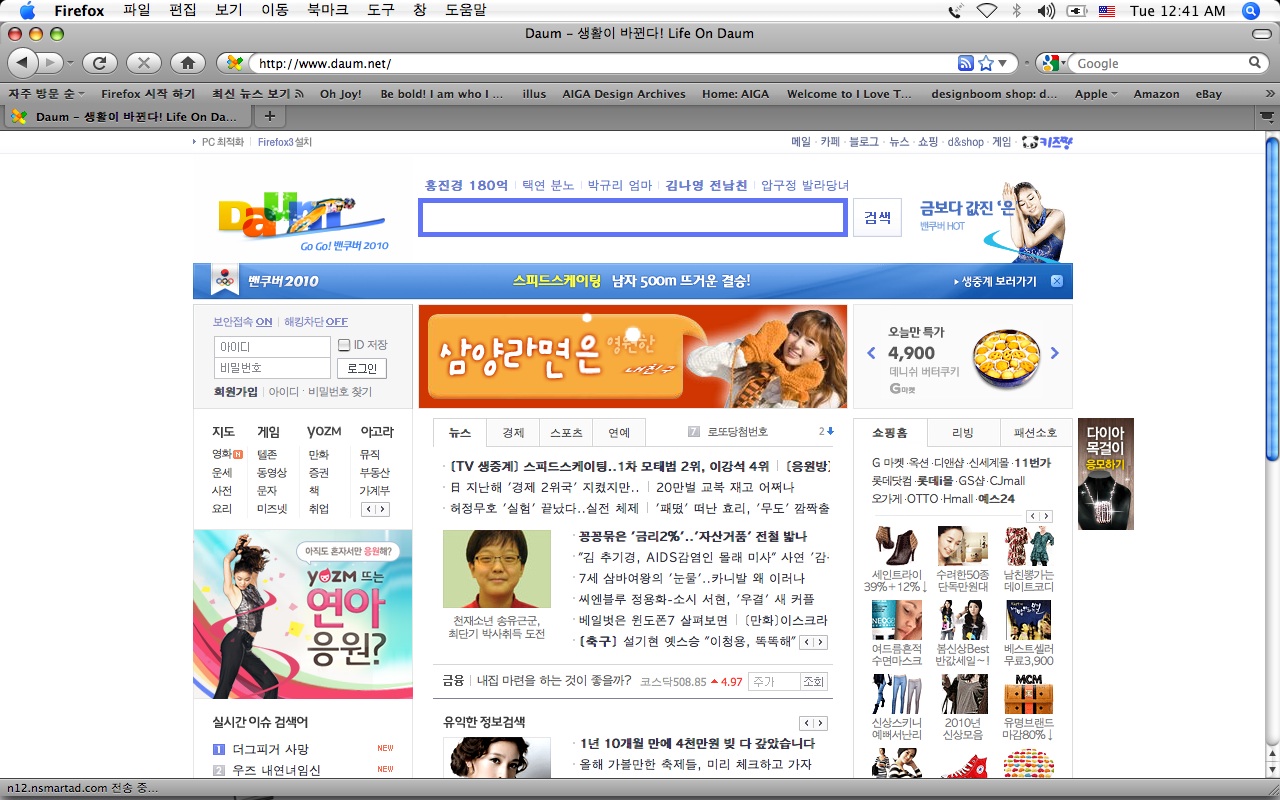Screen dimensions: 1280x800
Task: Click the 홍진경 180억 trending keyword
Action: 466,185
